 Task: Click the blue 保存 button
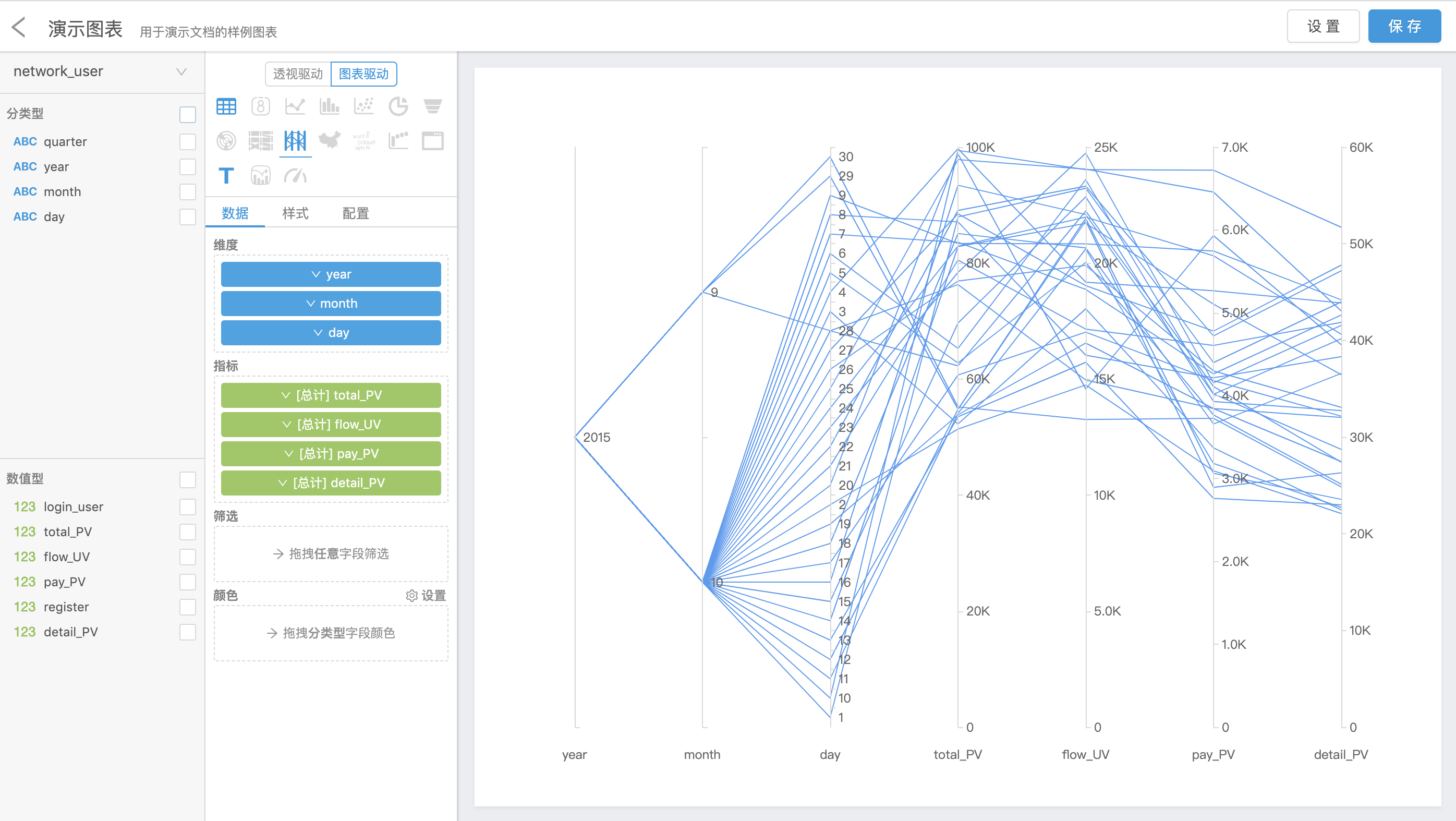(x=1403, y=27)
